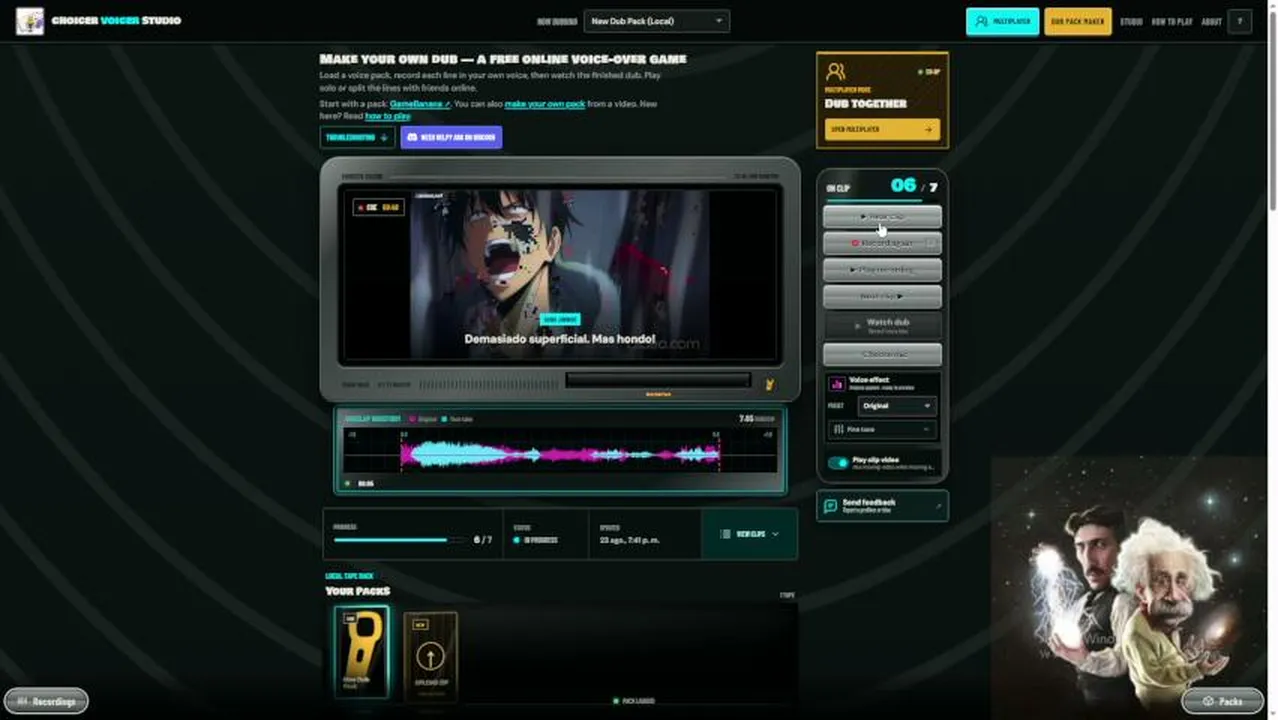
Task: Click the Choose mic button
Action: [882, 354]
